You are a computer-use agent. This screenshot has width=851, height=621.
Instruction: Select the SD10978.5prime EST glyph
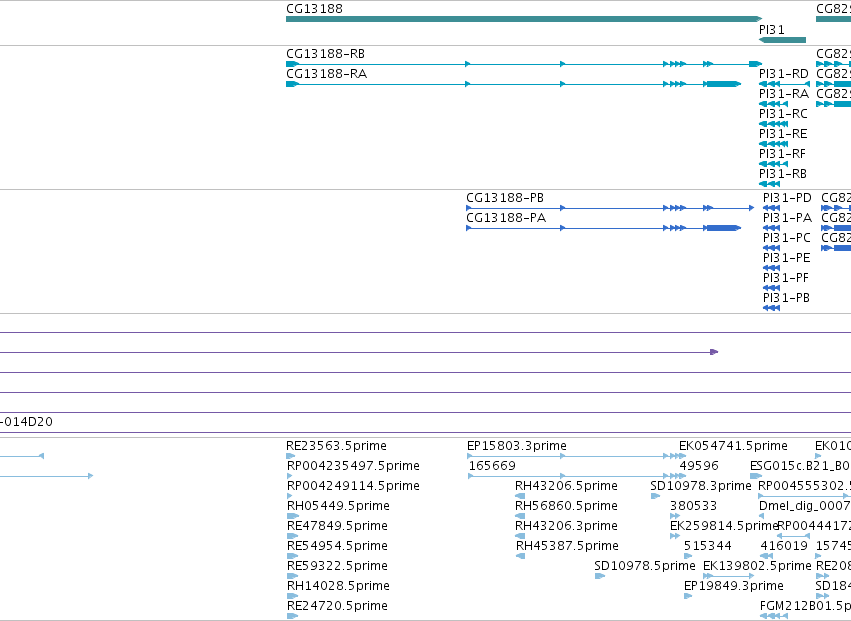tap(600, 576)
